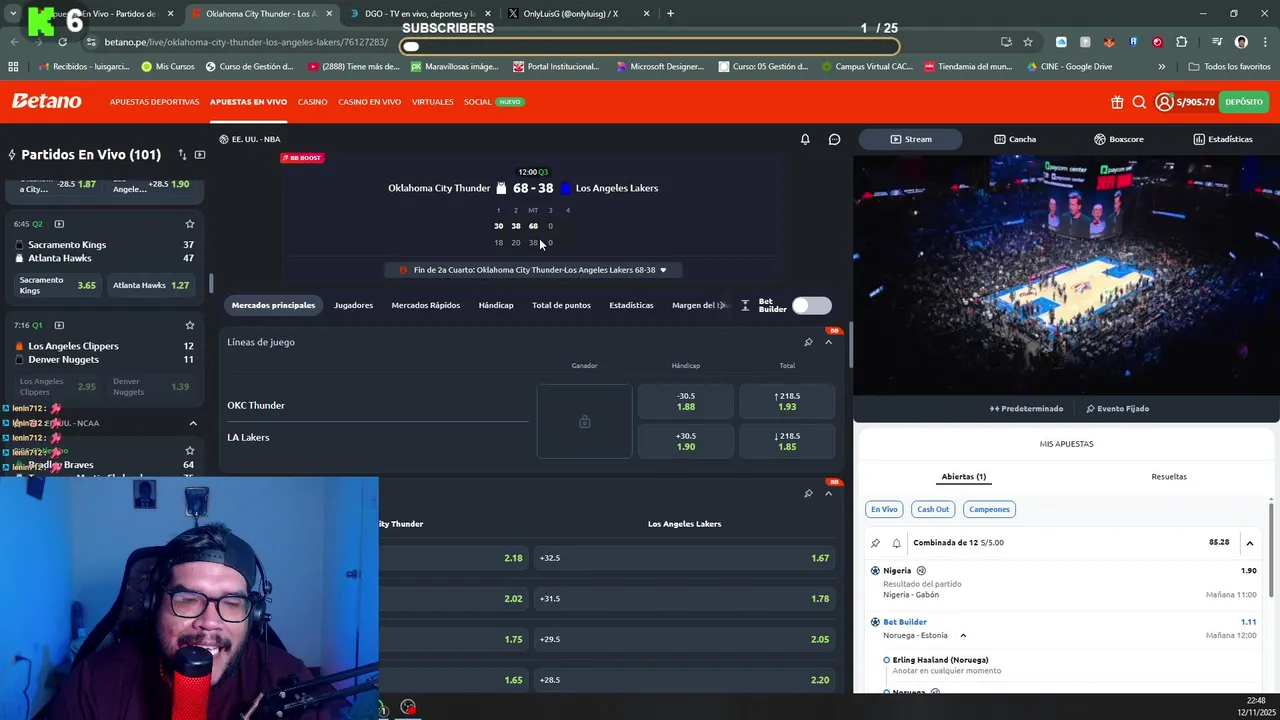1280x720 pixels.
Task: Click stream icon on Clippers match card
Action: tap(59, 325)
